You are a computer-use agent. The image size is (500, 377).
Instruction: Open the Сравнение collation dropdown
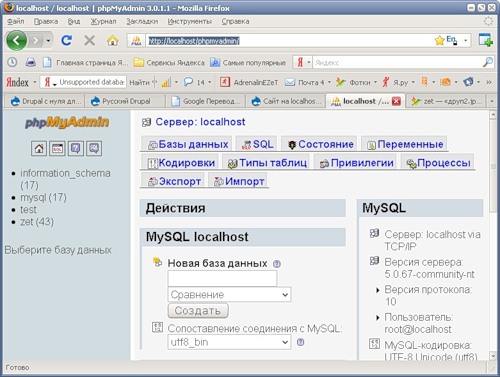click(x=229, y=295)
